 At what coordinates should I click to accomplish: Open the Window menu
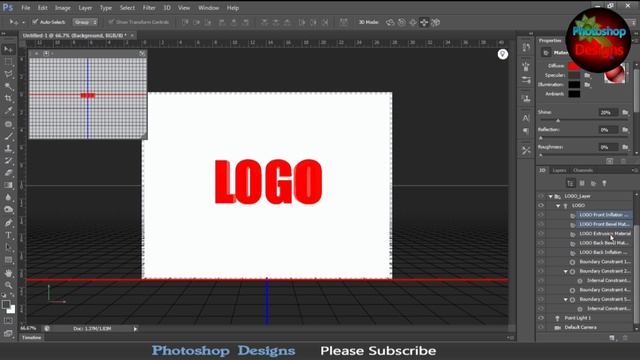click(x=208, y=8)
